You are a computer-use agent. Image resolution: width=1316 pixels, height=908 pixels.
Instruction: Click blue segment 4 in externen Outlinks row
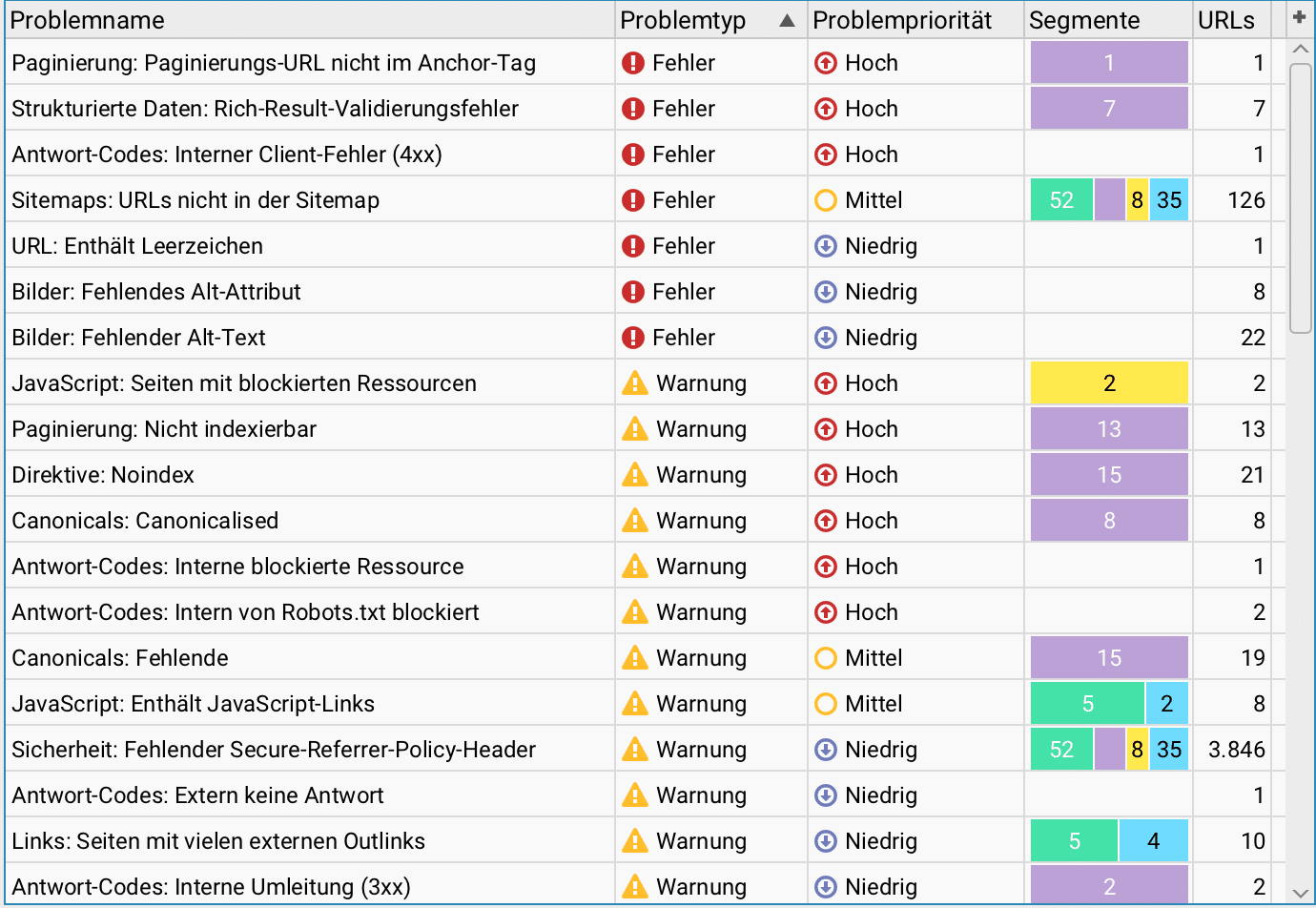(1154, 841)
